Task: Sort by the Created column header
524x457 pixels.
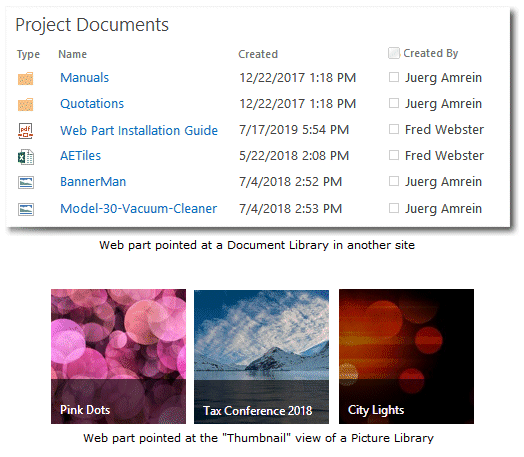Action: coord(258,54)
